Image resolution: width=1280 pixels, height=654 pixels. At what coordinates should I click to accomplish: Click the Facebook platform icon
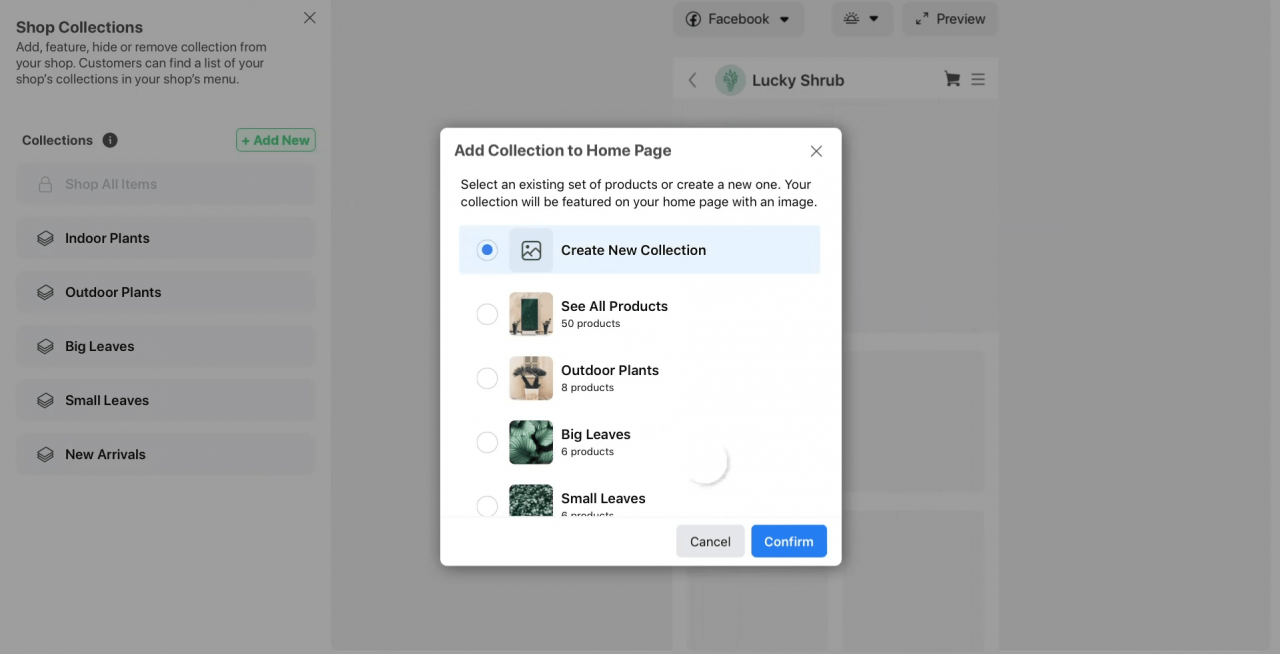tap(693, 18)
